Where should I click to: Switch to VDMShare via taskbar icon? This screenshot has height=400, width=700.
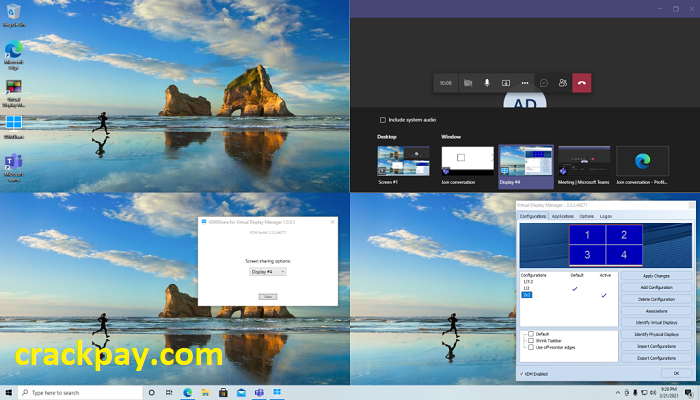(x=277, y=392)
